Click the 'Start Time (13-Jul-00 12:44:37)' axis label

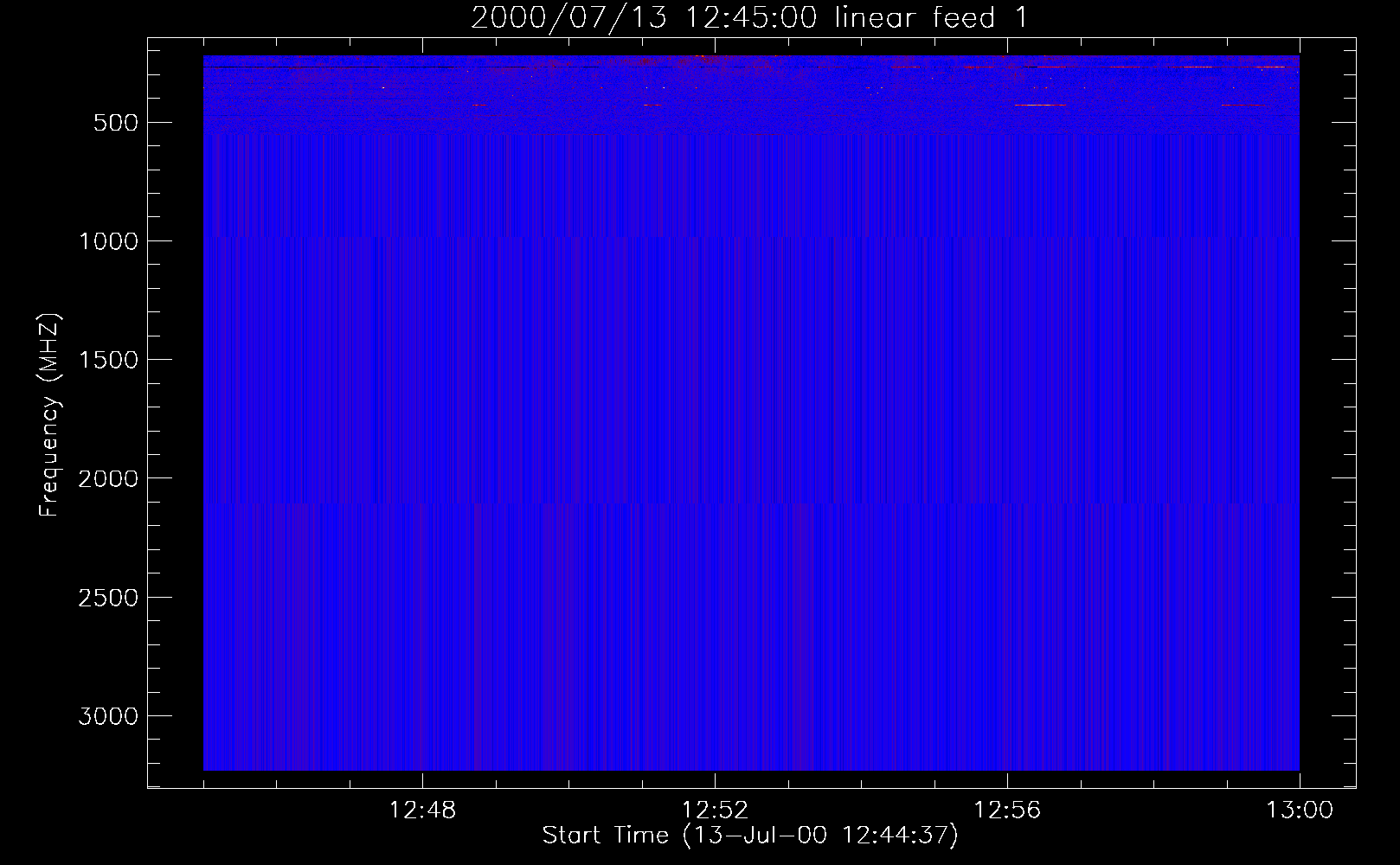(750, 836)
